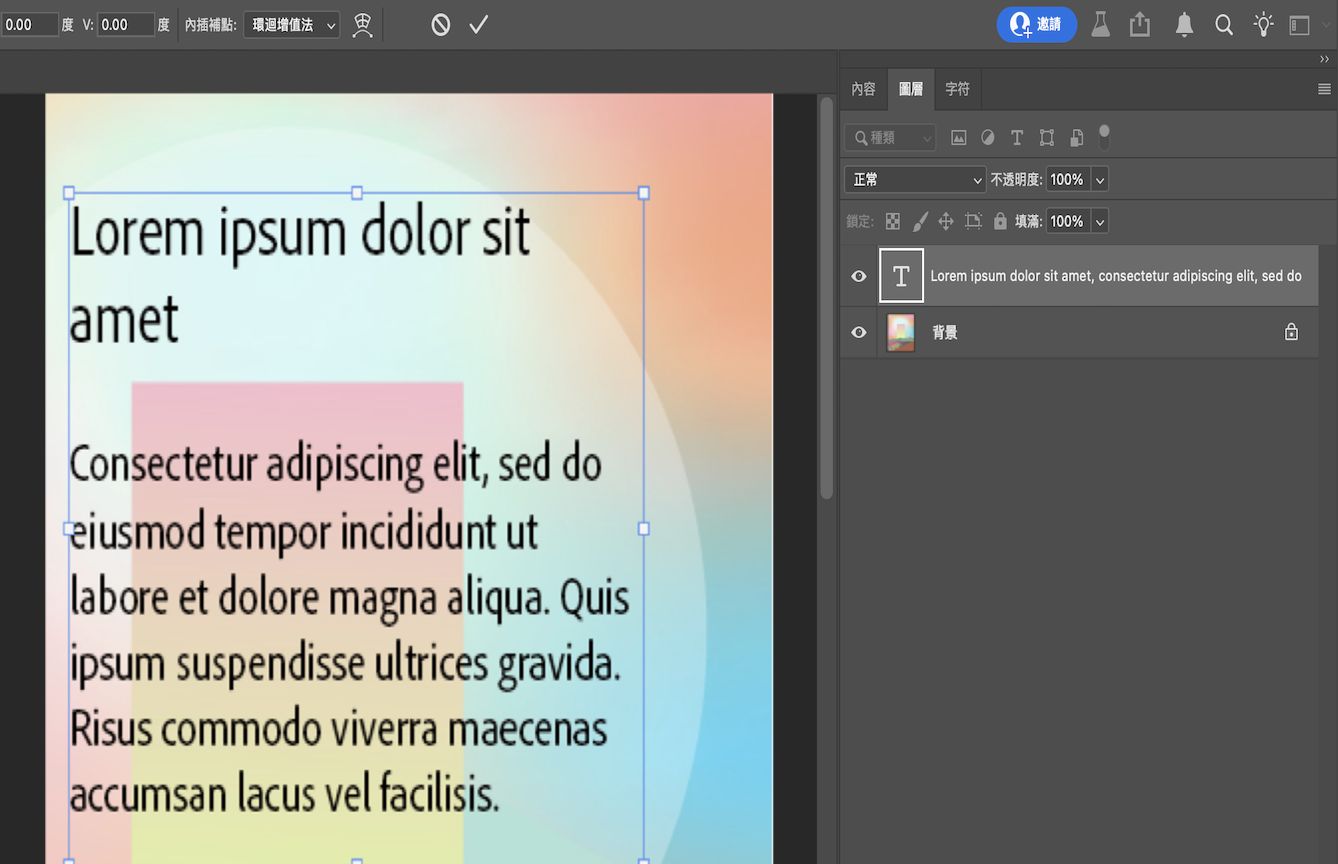
Task: Open the blend mode dropdown showing 正常
Action: point(914,179)
